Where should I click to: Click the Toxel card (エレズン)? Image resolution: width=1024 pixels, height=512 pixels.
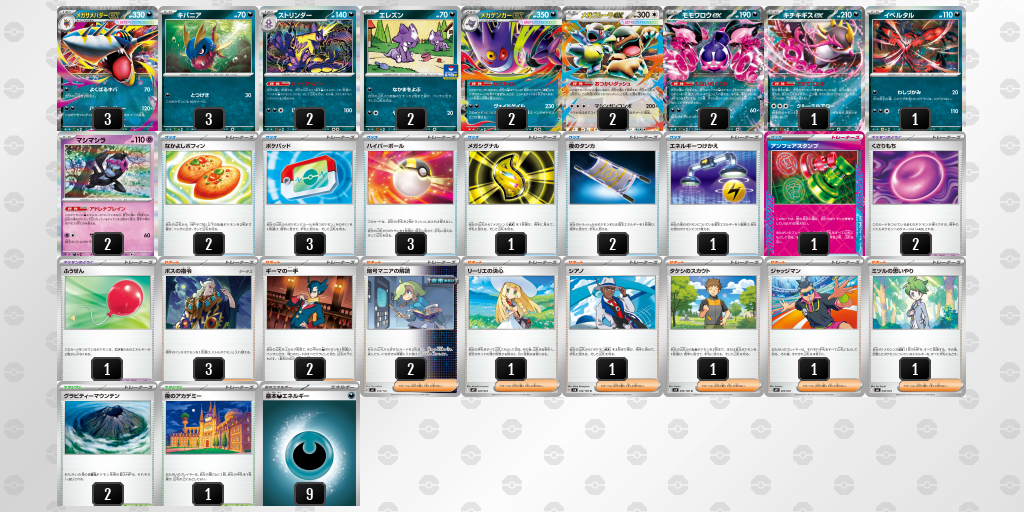[x=410, y=69]
